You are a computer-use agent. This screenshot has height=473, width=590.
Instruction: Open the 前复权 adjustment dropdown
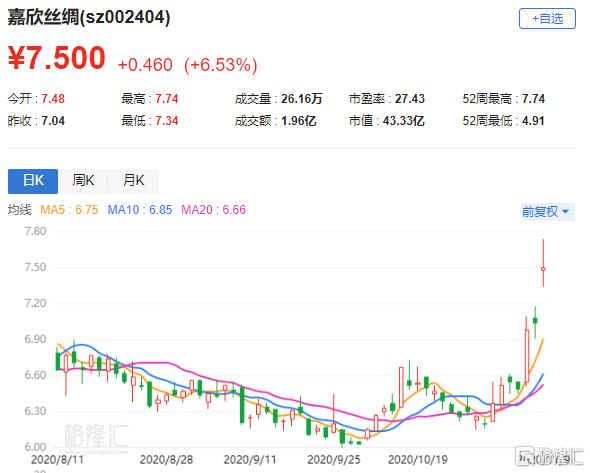[547, 211]
